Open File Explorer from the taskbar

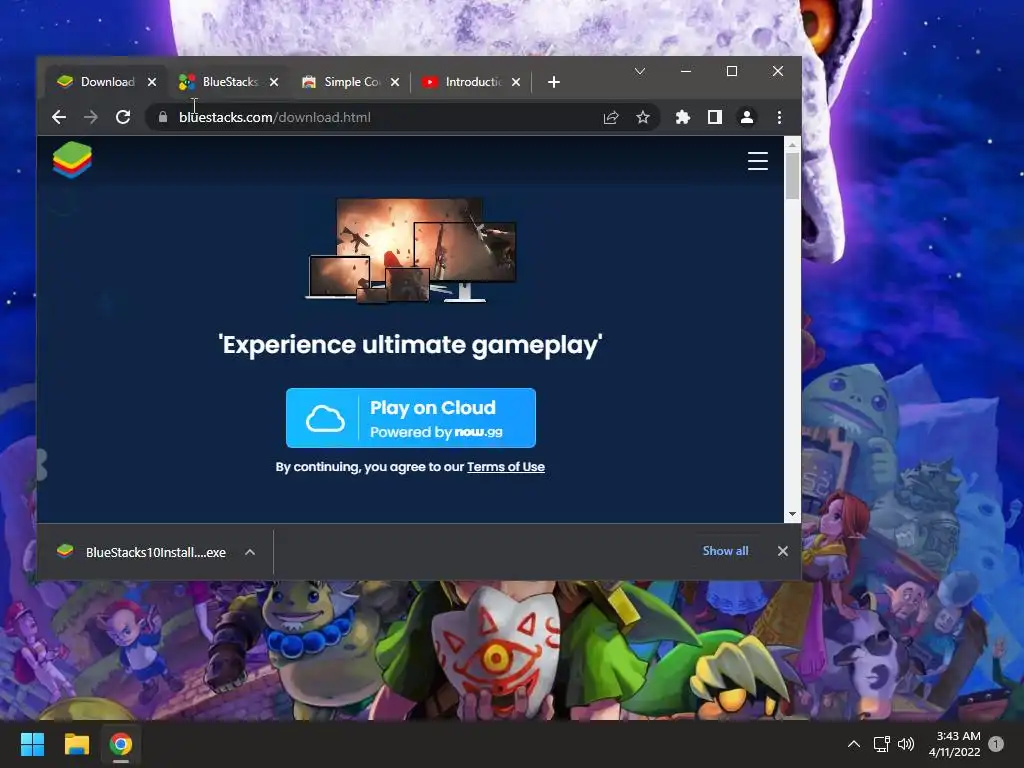click(76, 744)
